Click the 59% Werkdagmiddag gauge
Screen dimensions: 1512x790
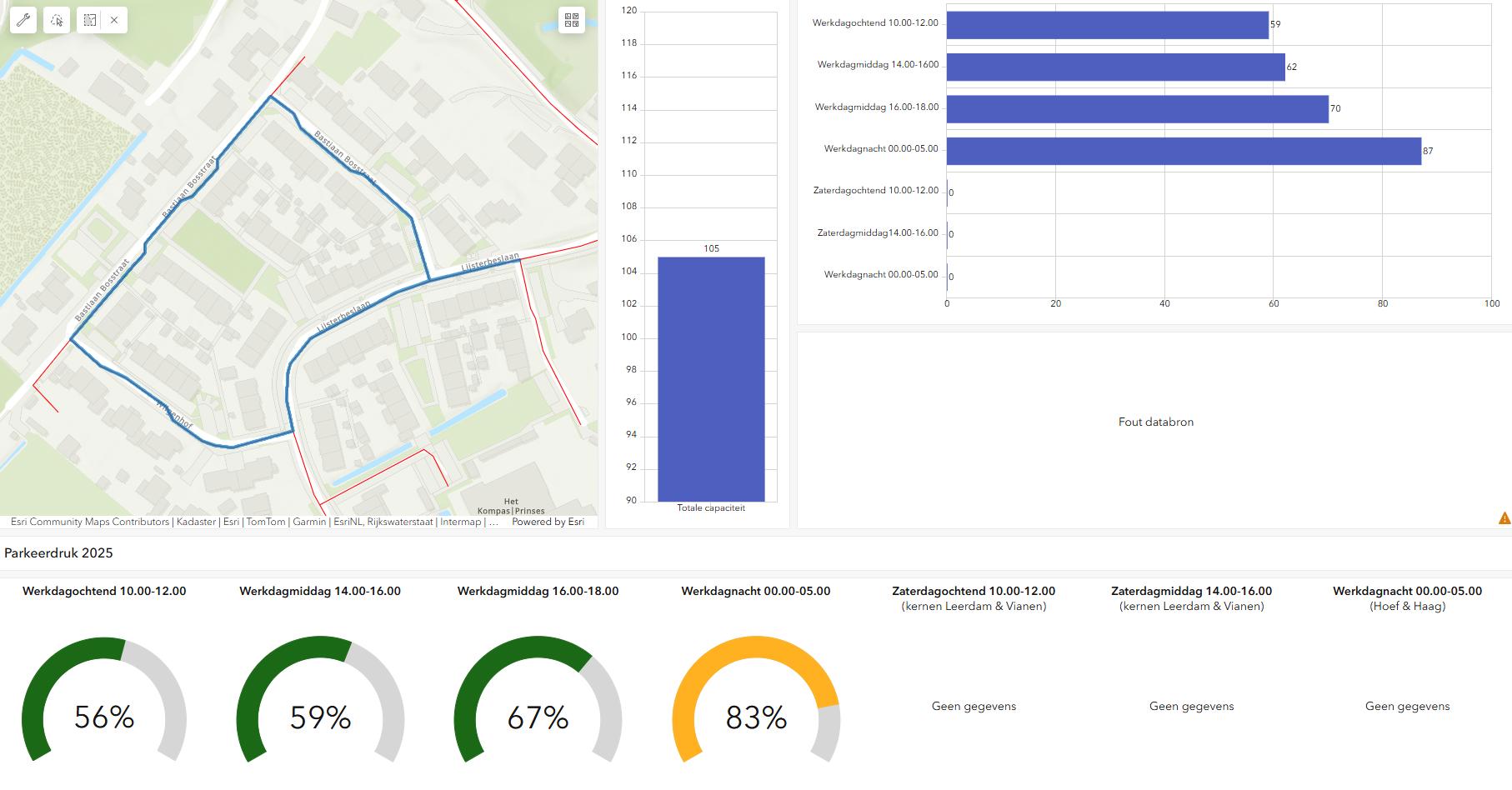pyautogui.click(x=320, y=717)
